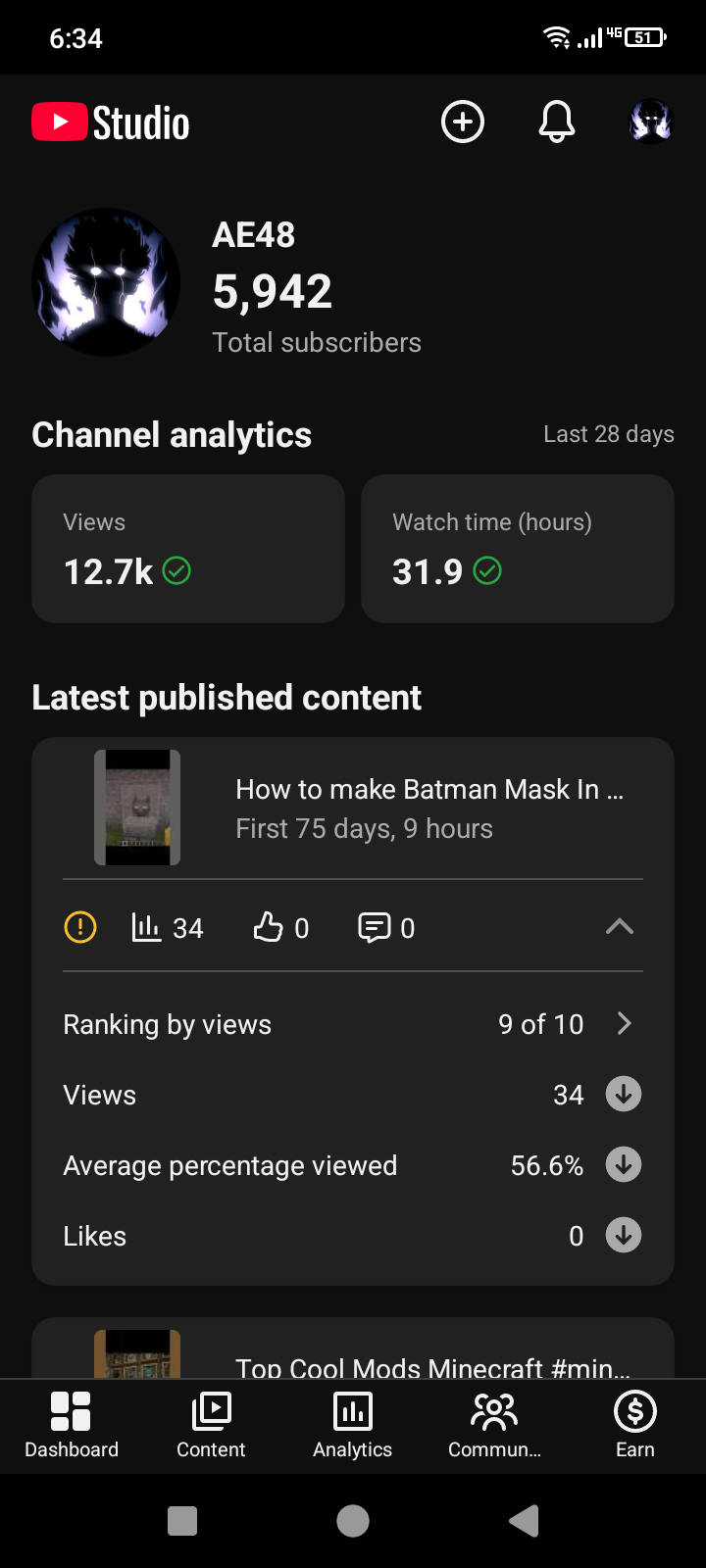Collapse the Batman video stats panel

click(620, 926)
